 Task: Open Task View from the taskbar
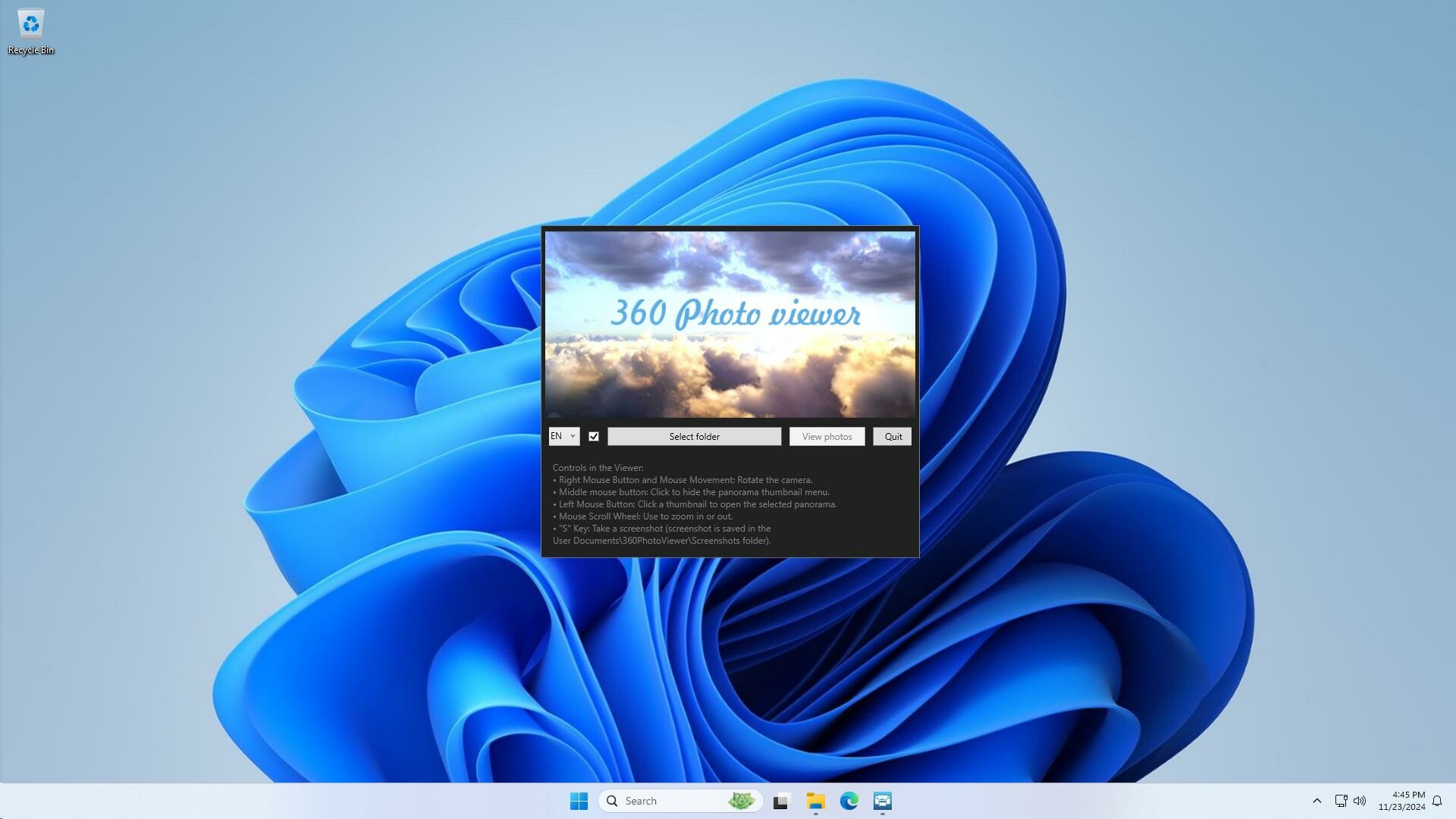(781, 801)
